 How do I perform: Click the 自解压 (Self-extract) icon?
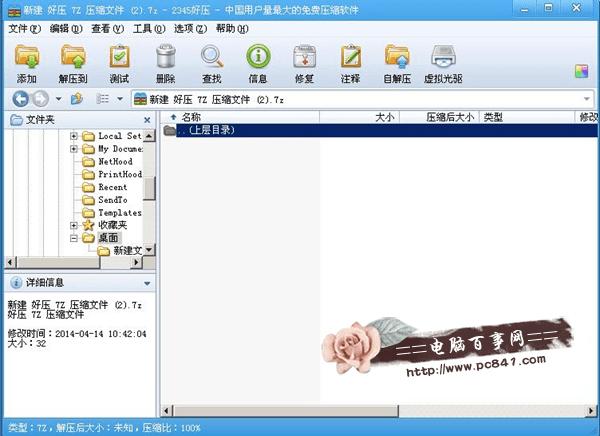tap(397, 57)
